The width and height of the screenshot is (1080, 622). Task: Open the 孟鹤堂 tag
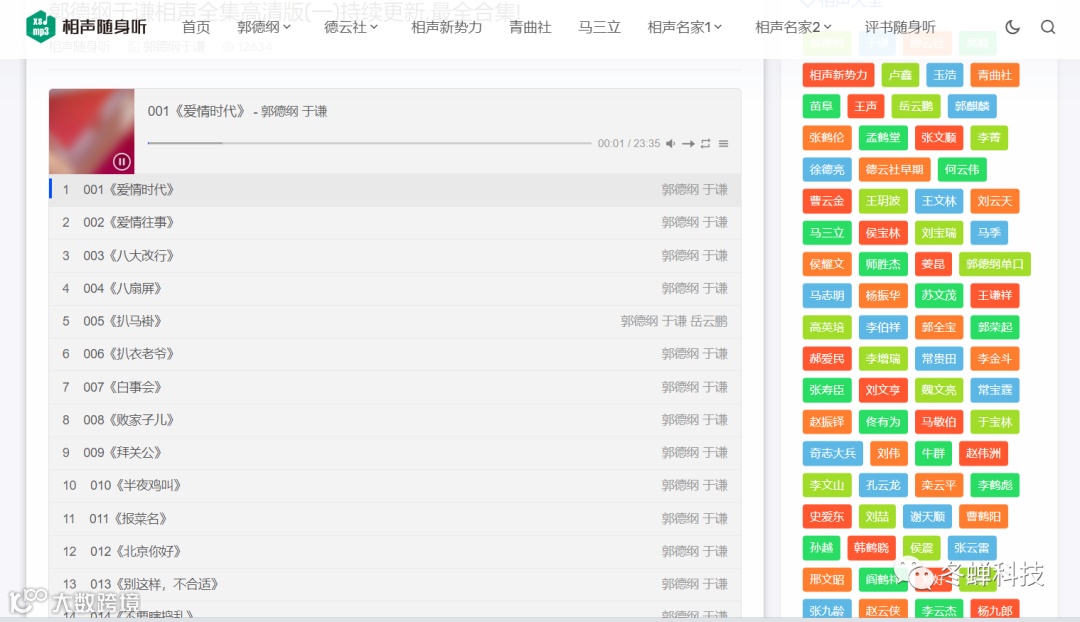coord(882,138)
